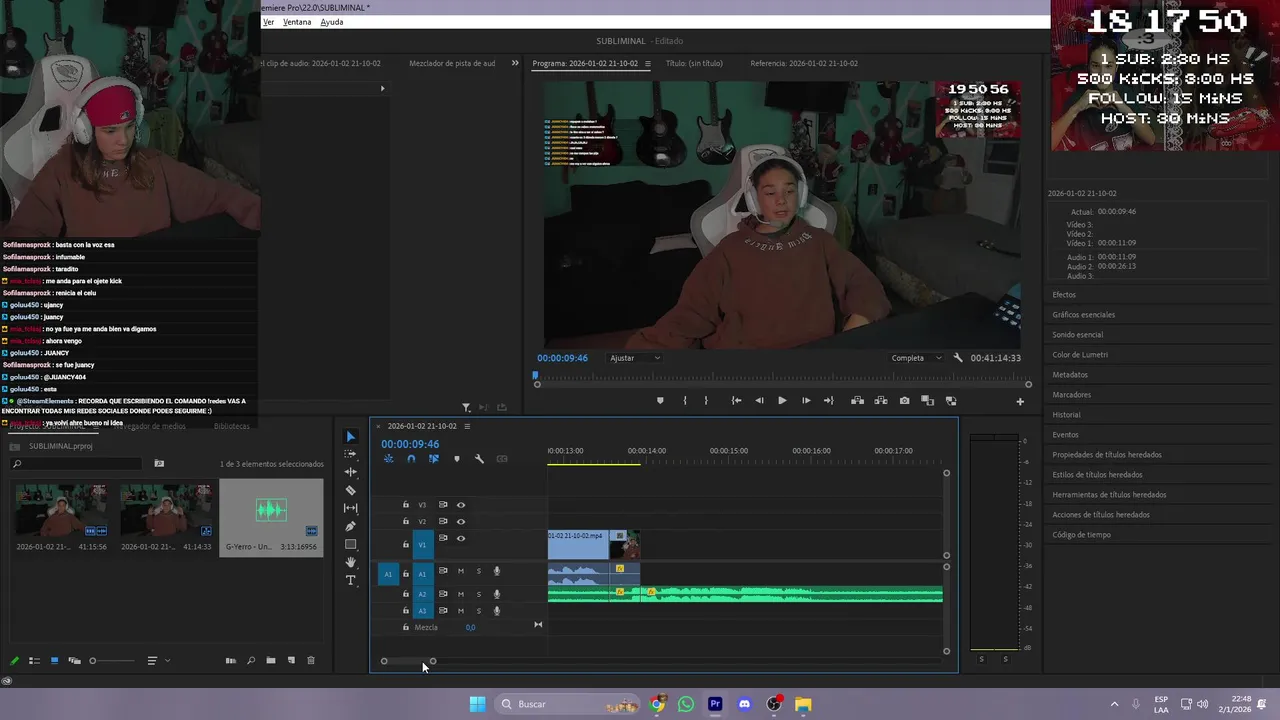Step back one frame in Program monitor
The image size is (1280, 720).
(759, 401)
